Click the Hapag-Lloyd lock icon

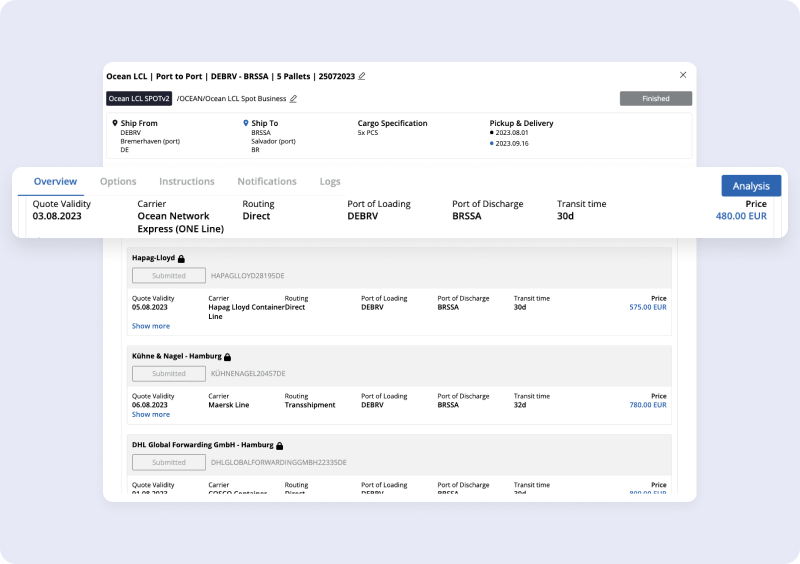click(x=181, y=259)
